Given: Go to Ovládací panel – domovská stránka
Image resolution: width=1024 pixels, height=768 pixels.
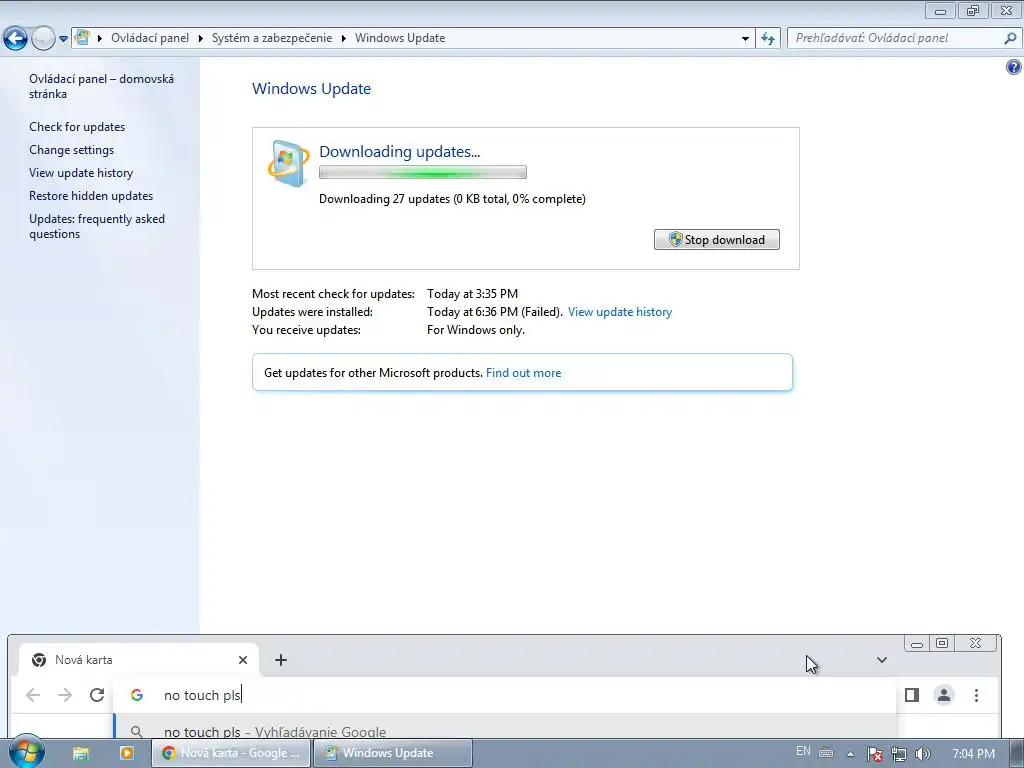Looking at the screenshot, I should pyautogui.click(x=101, y=86).
